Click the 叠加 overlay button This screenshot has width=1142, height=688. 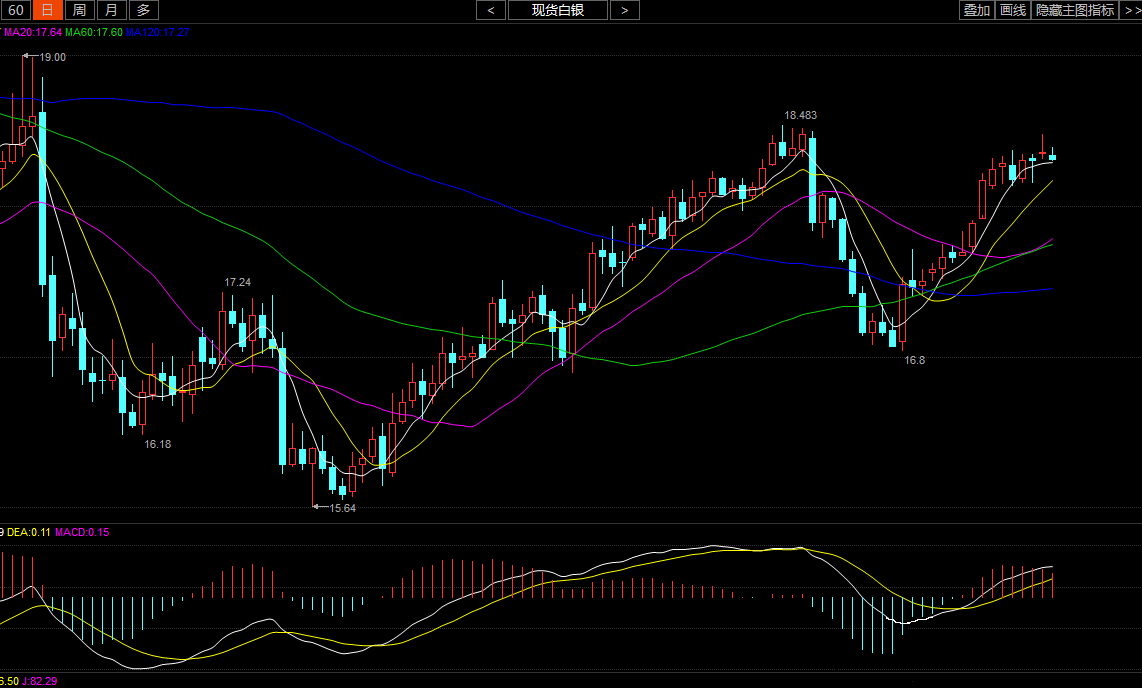975,10
